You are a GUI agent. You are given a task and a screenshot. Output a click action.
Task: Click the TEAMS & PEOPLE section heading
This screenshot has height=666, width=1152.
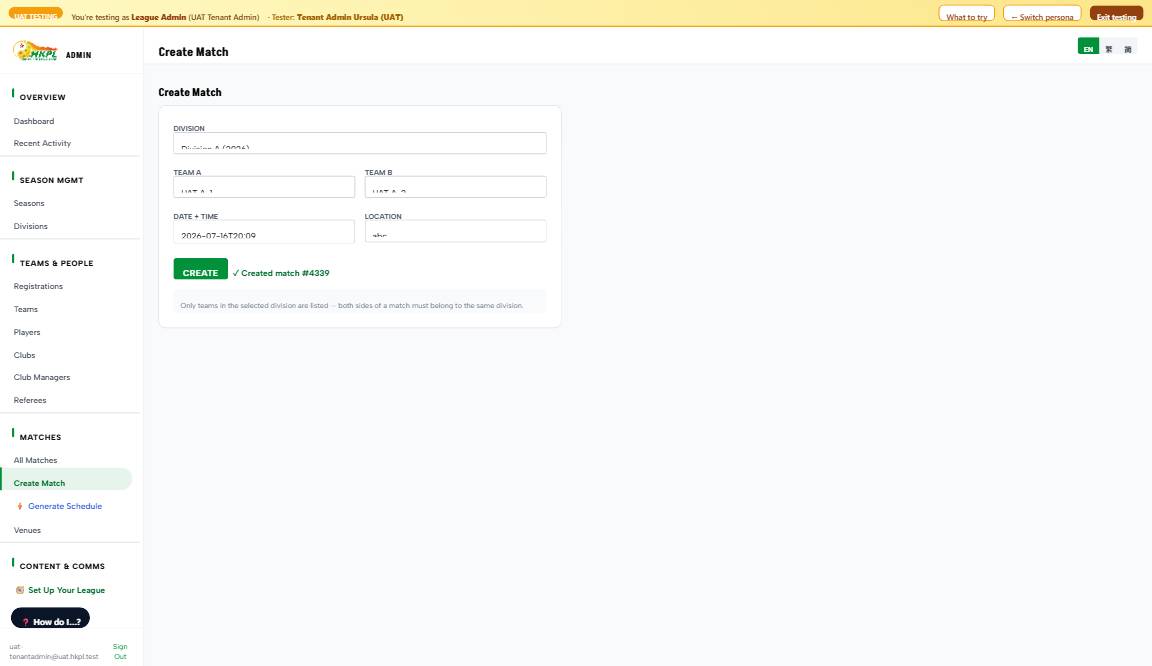coord(57,263)
